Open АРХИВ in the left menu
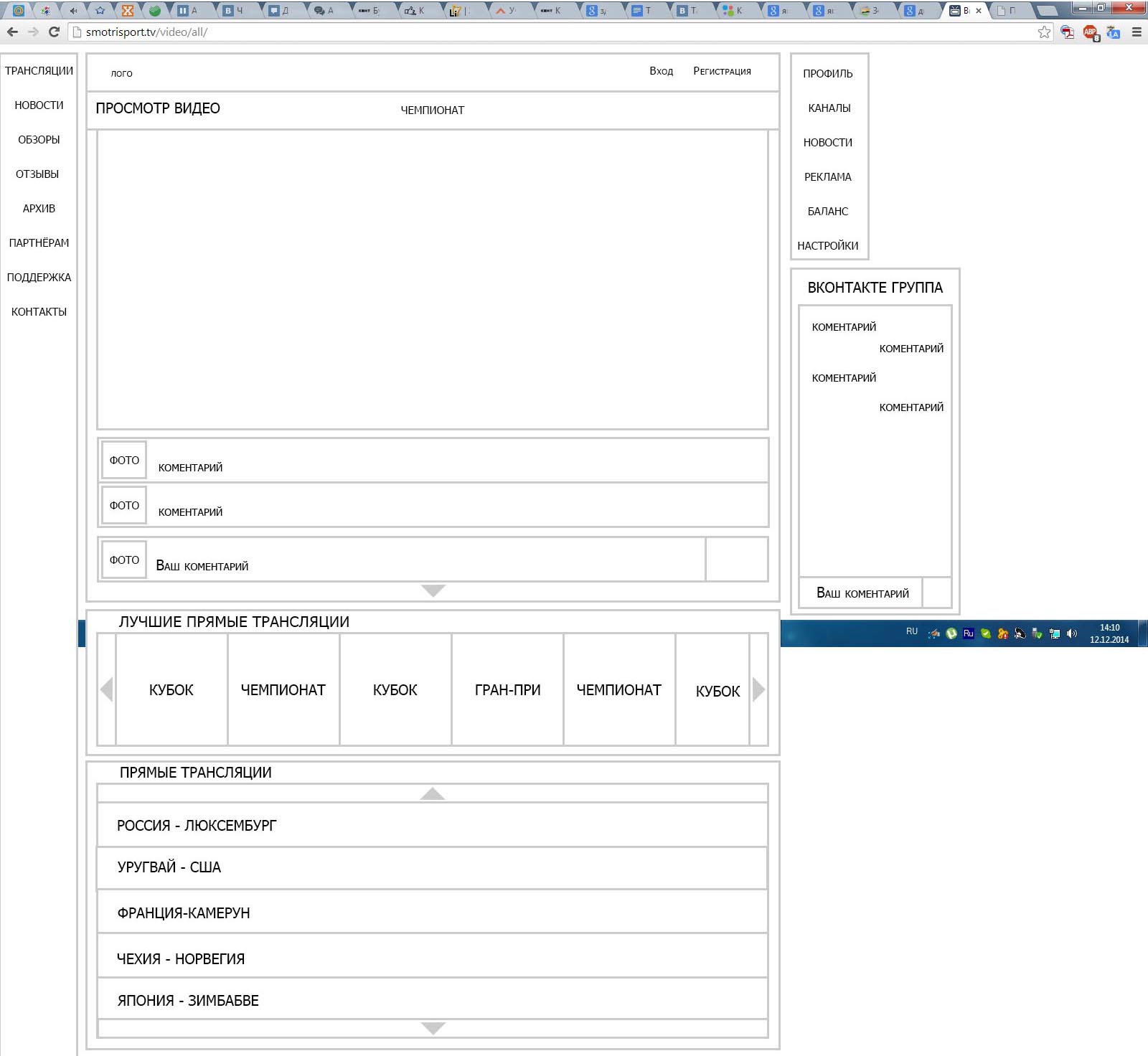Screen dimensions: 1148x1056 39,209
